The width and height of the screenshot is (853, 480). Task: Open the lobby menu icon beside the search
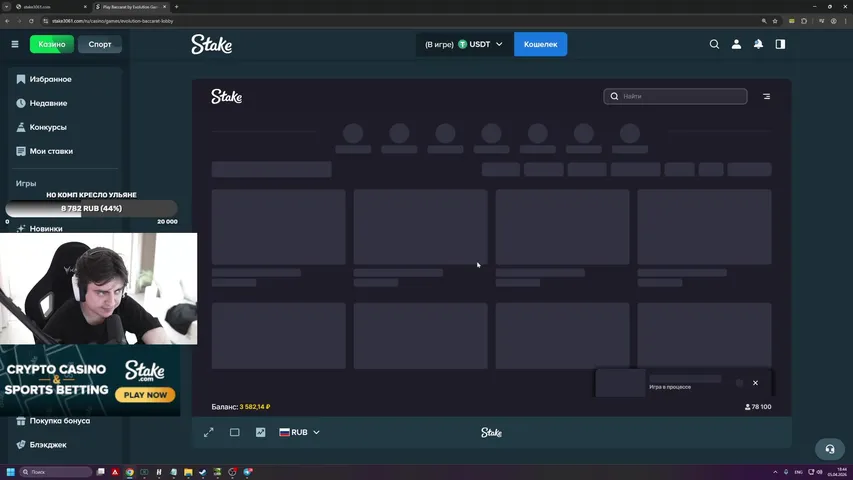766,97
